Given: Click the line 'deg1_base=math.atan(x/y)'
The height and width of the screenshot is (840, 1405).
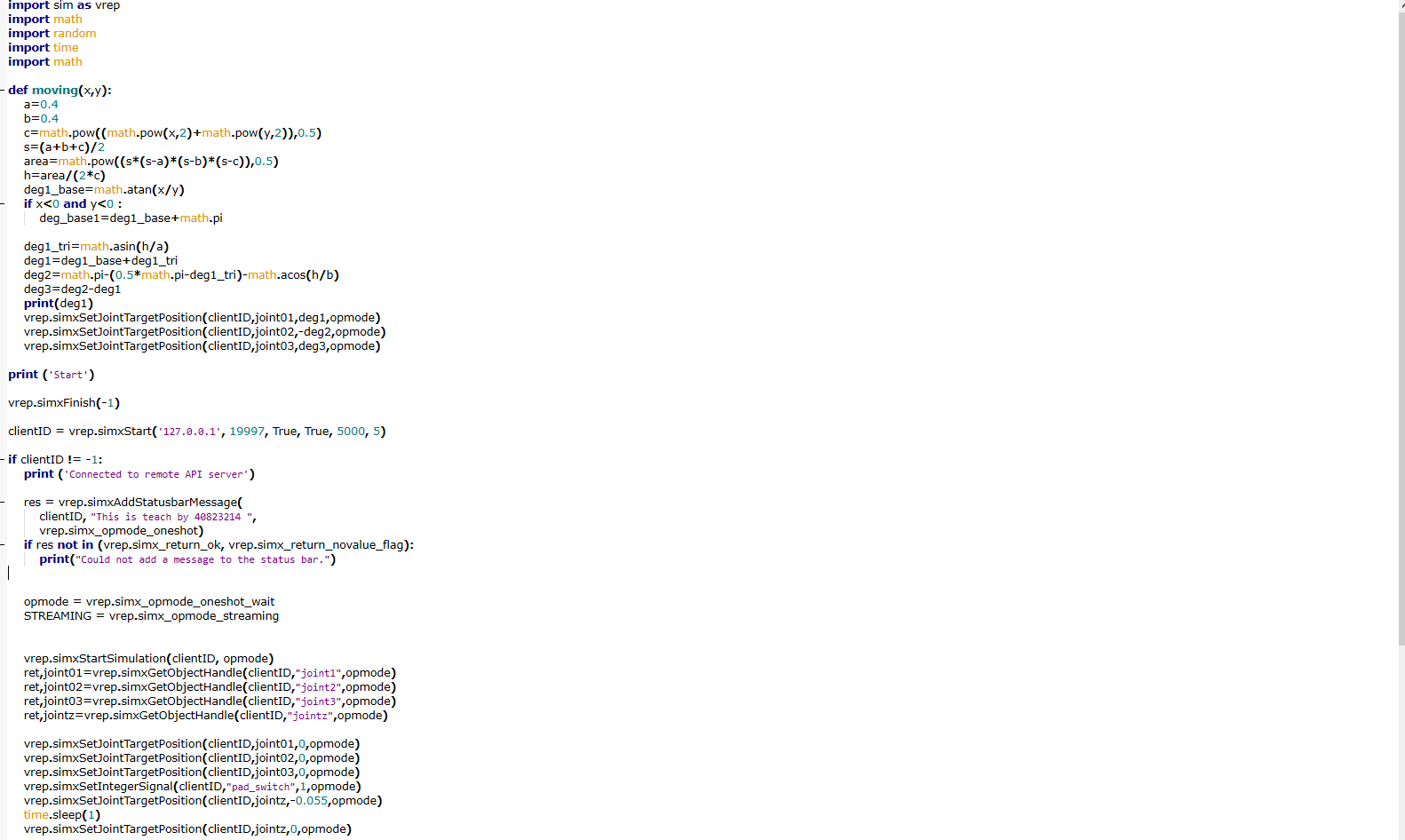Looking at the screenshot, I should click(104, 190).
